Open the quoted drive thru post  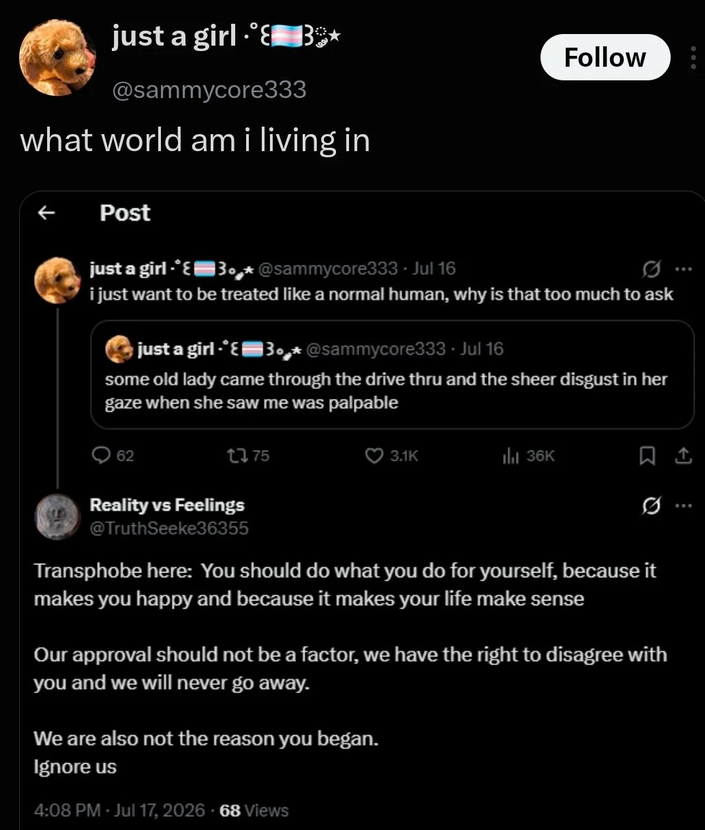(x=392, y=374)
